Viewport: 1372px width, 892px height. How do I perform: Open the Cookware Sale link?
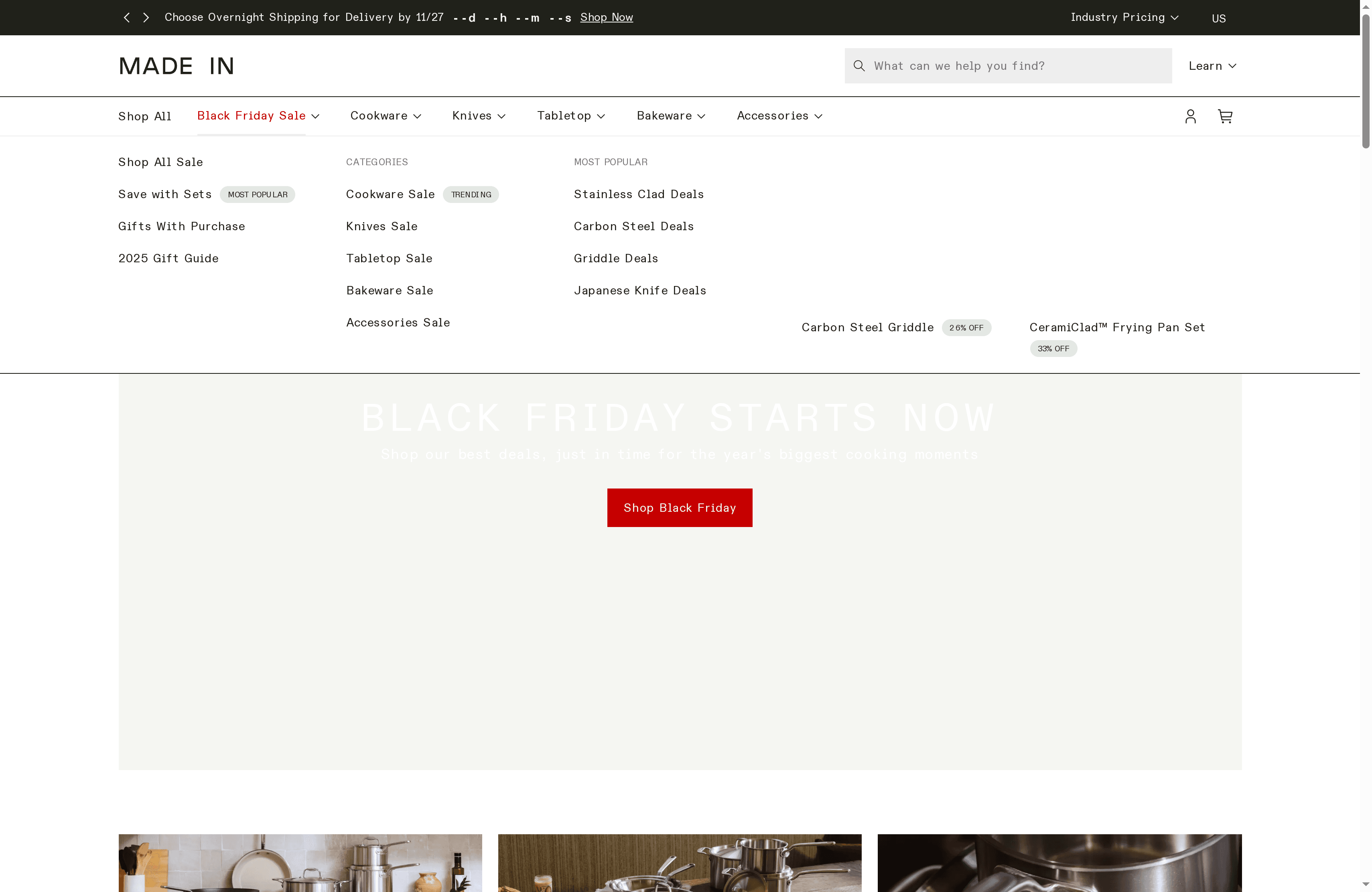point(390,194)
